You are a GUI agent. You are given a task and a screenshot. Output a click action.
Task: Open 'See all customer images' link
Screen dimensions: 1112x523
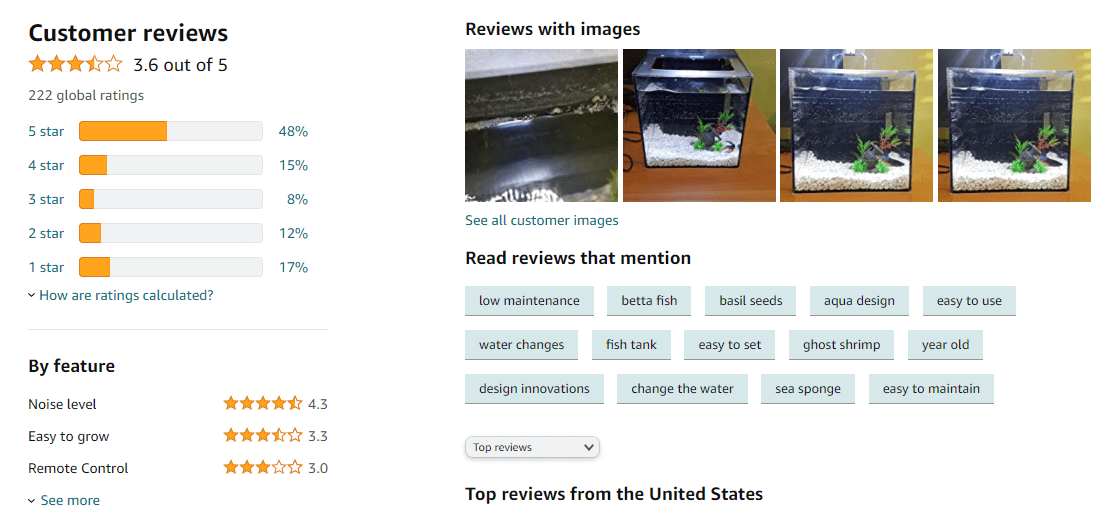pos(542,220)
